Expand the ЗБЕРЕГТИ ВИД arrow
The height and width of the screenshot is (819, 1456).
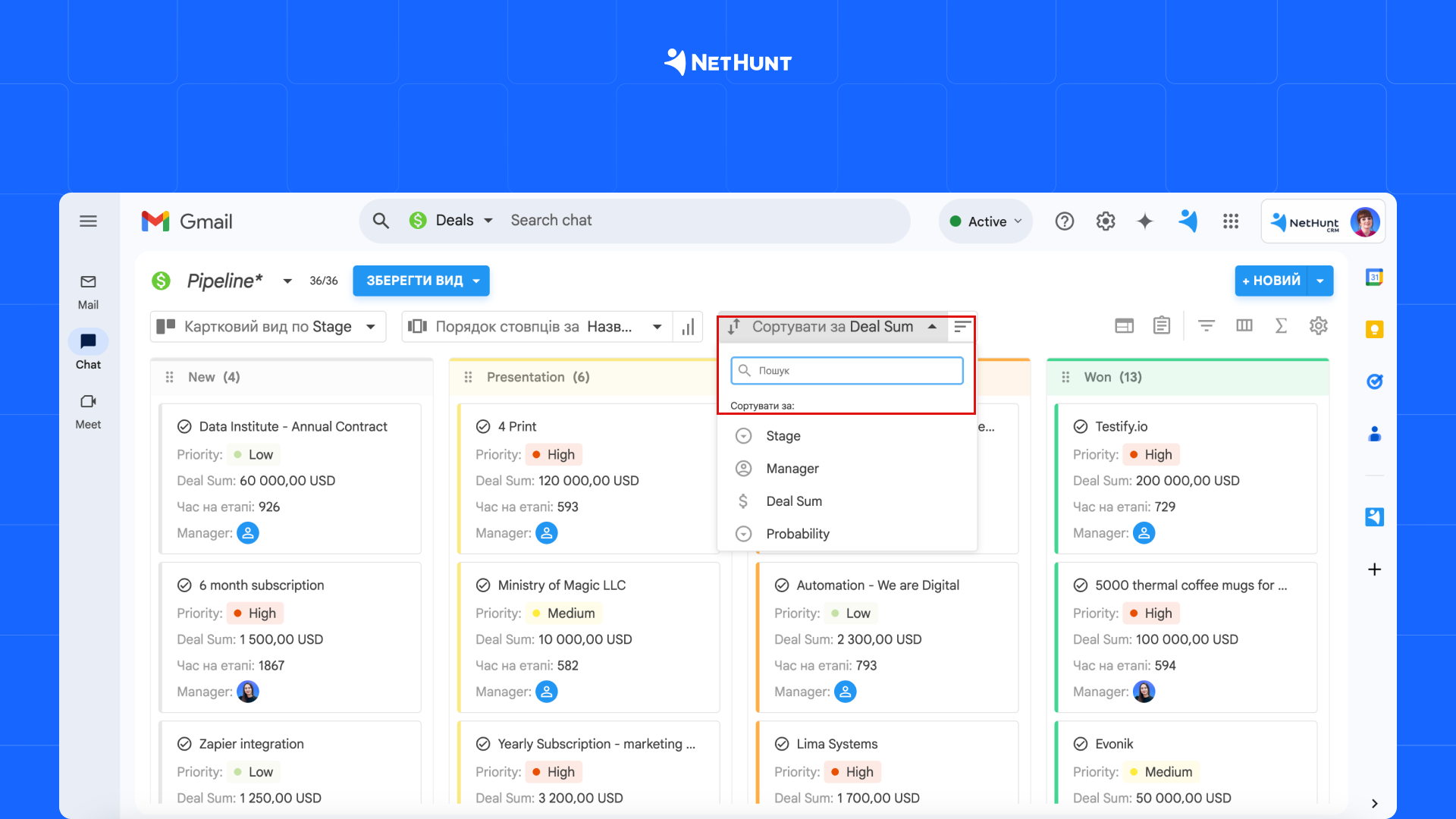pos(476,281)
